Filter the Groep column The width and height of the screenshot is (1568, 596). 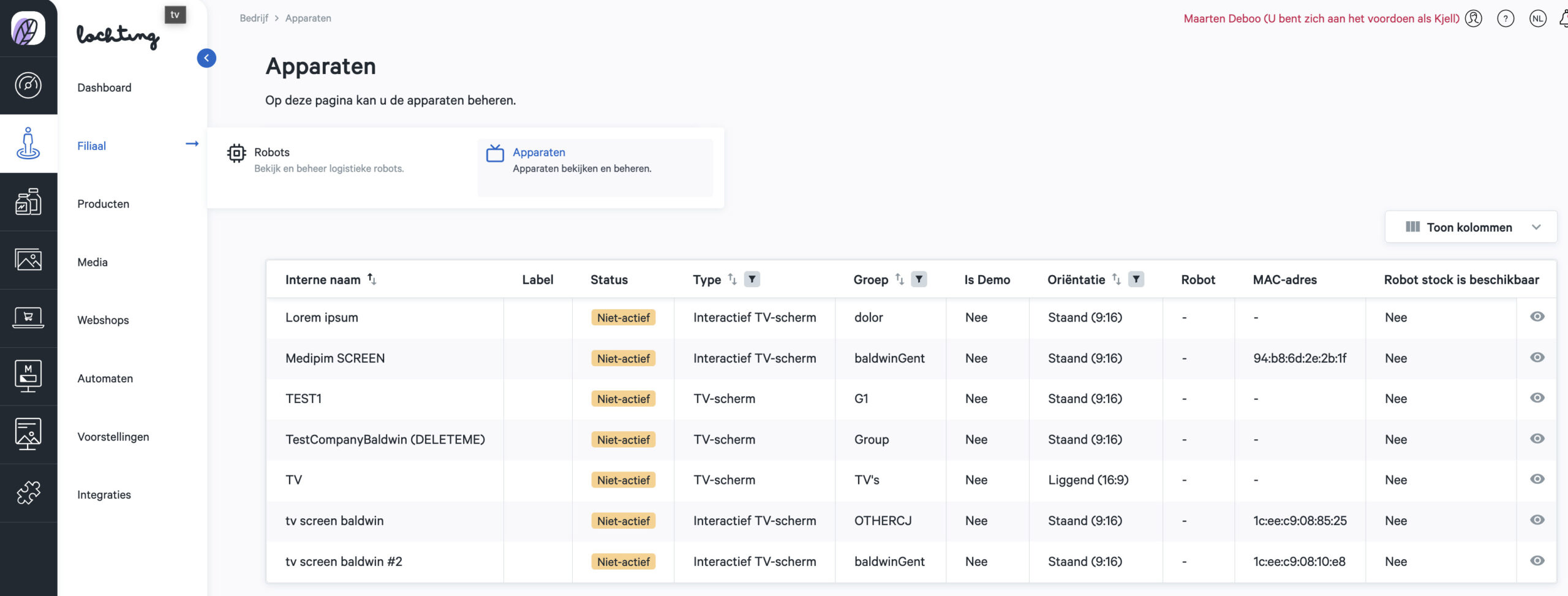919,279
